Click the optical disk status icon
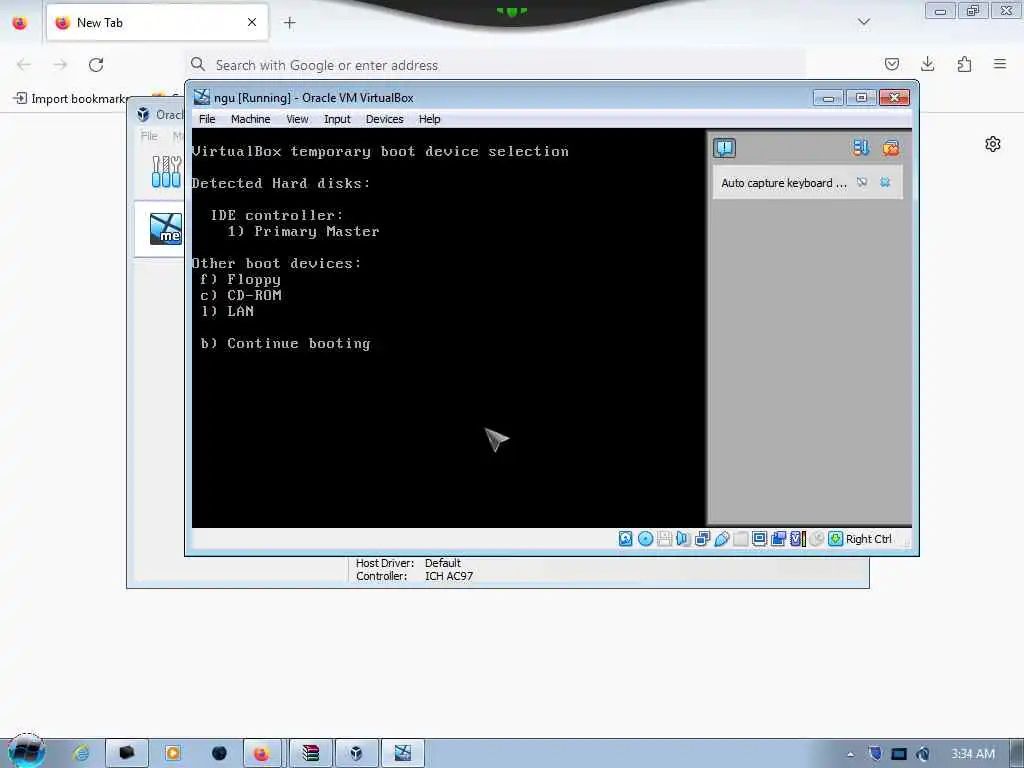1024x768 pixels. [x=645, y=539]
